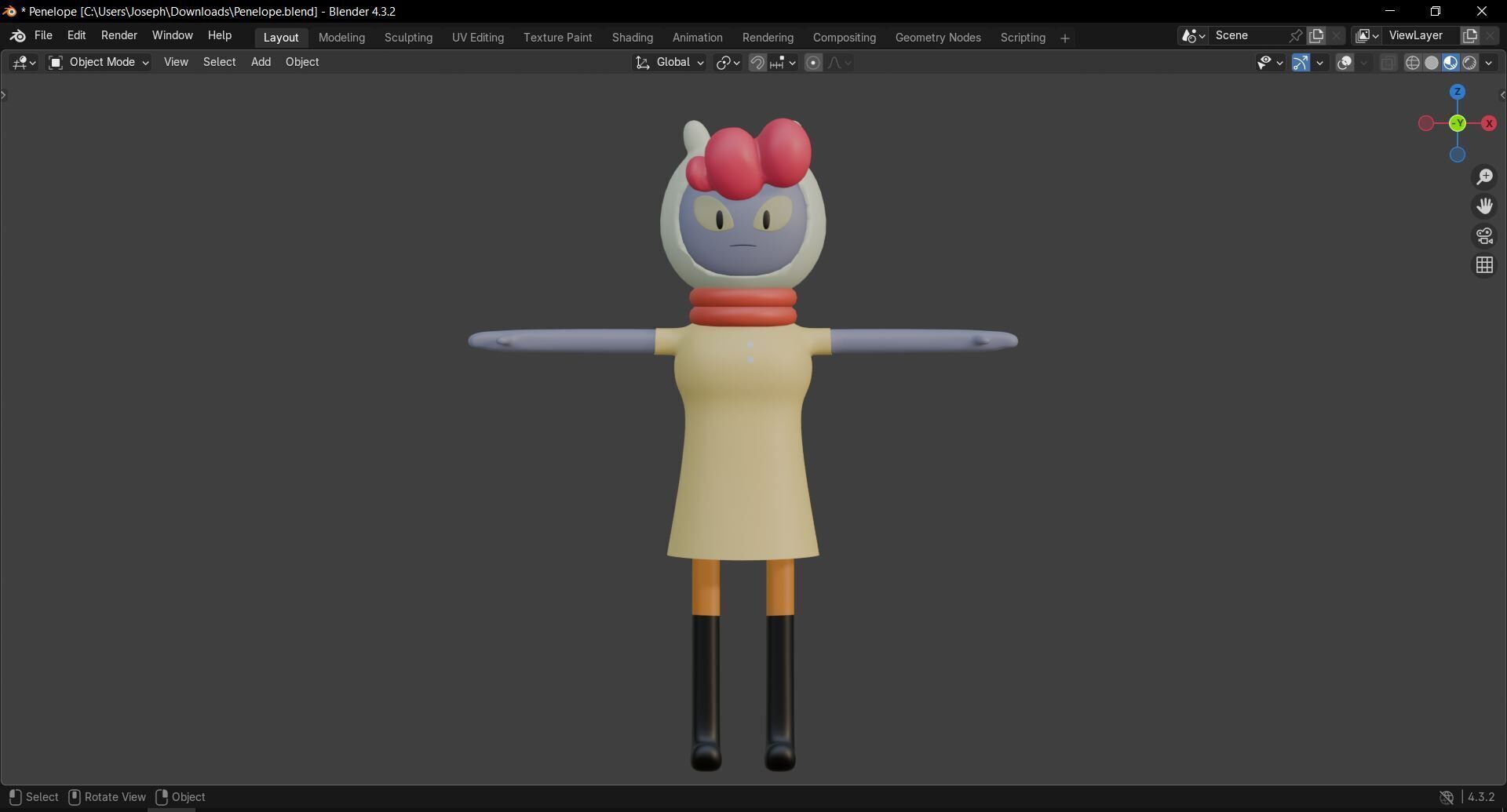Switch to solid viewport shading
Viewport: 1507px width, 812px height.
1432,63
